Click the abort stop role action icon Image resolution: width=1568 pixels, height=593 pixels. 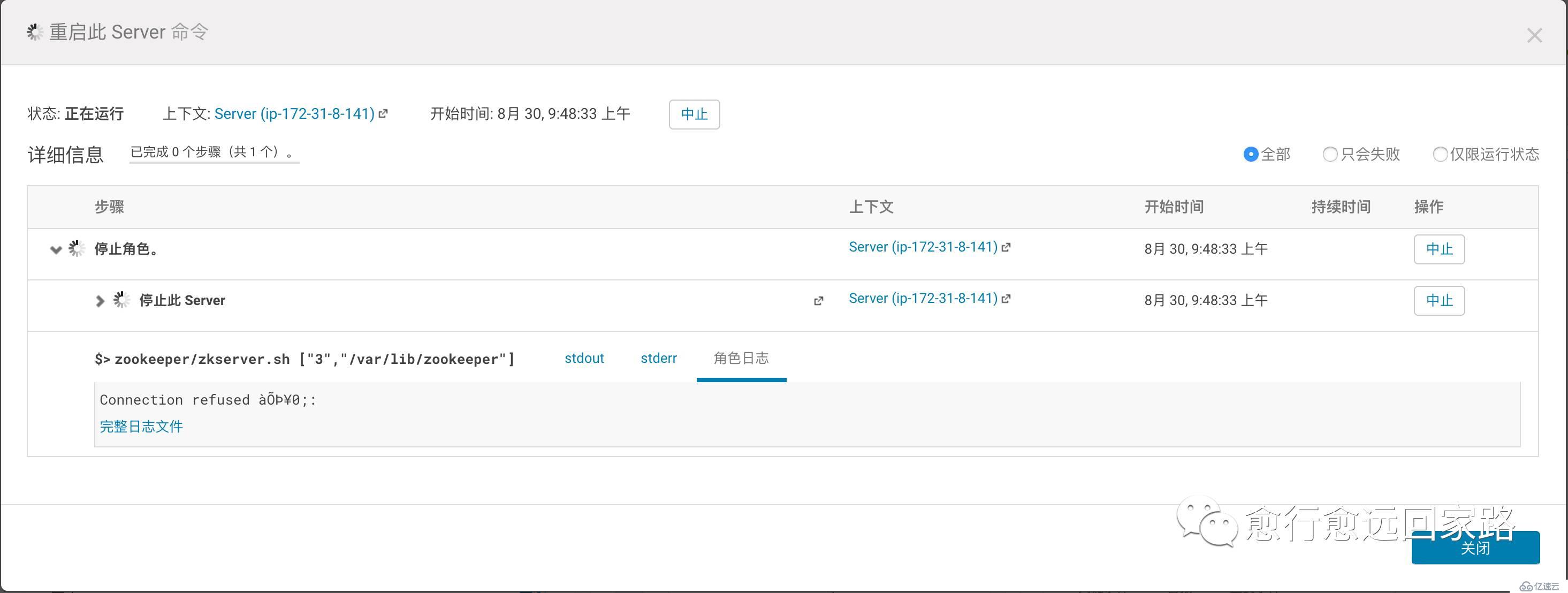(1438, 247)
